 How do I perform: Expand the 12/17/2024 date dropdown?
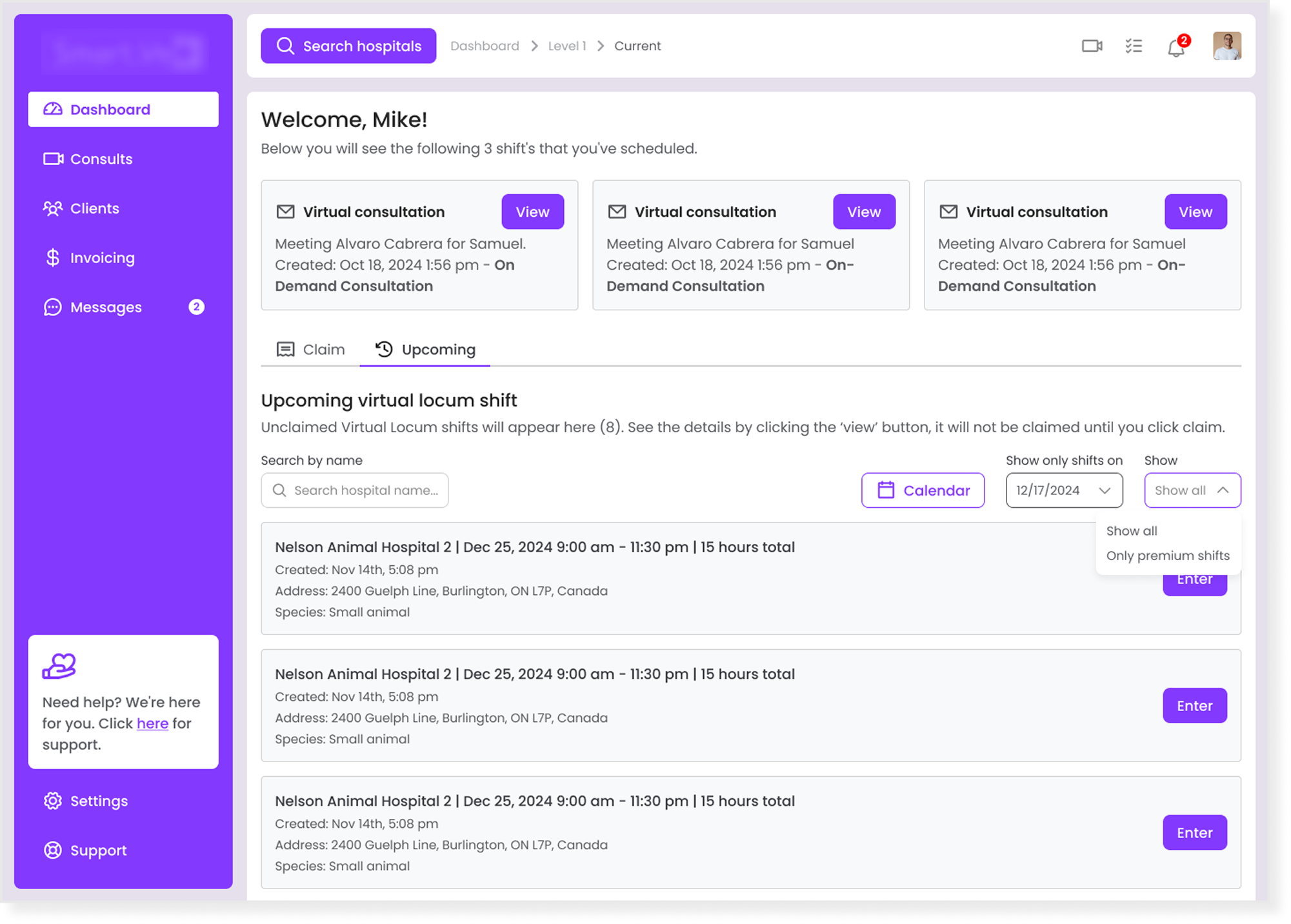coord(1064,490)
